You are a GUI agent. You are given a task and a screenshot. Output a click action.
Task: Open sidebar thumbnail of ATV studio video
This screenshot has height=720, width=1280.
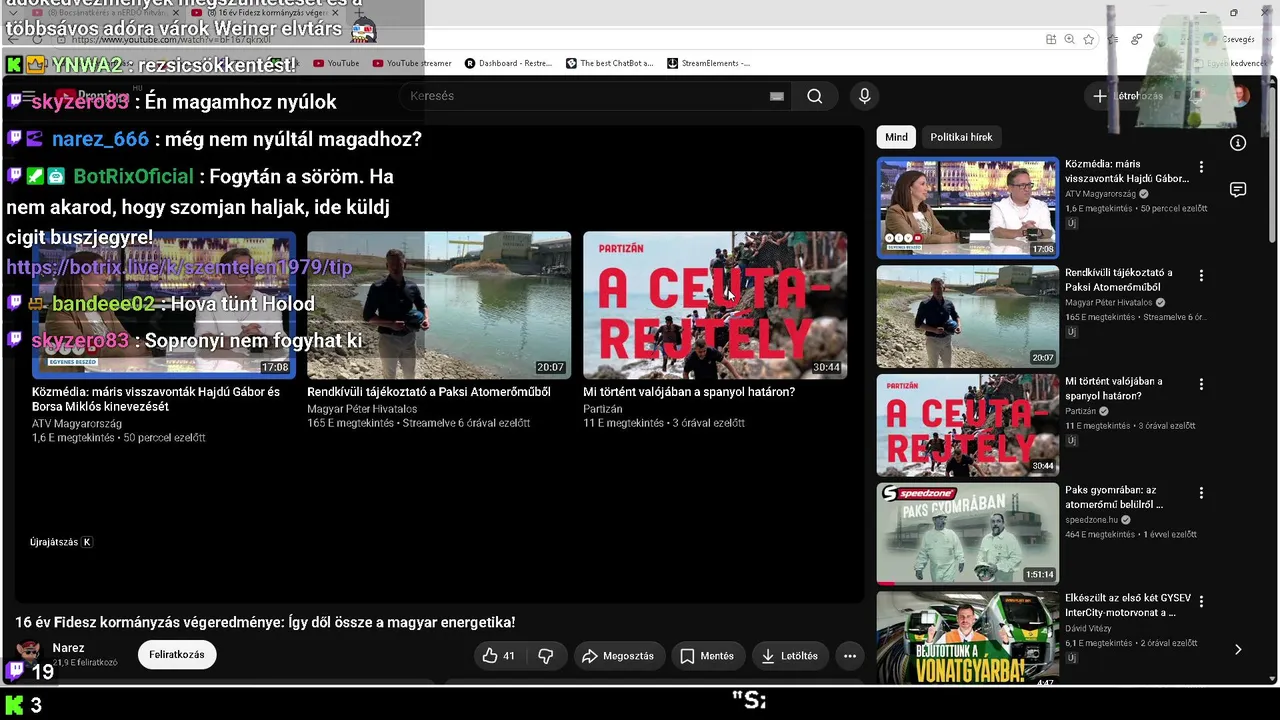967,207
